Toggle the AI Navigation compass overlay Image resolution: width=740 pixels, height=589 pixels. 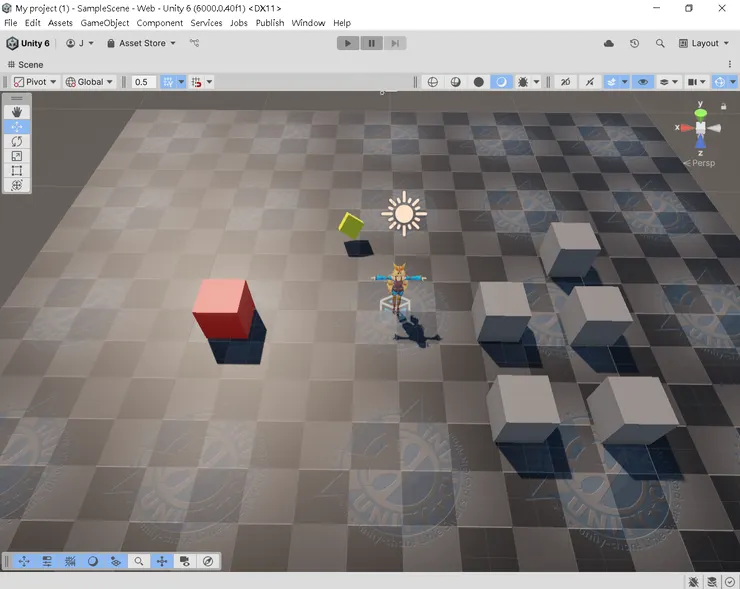pos(208,561)
